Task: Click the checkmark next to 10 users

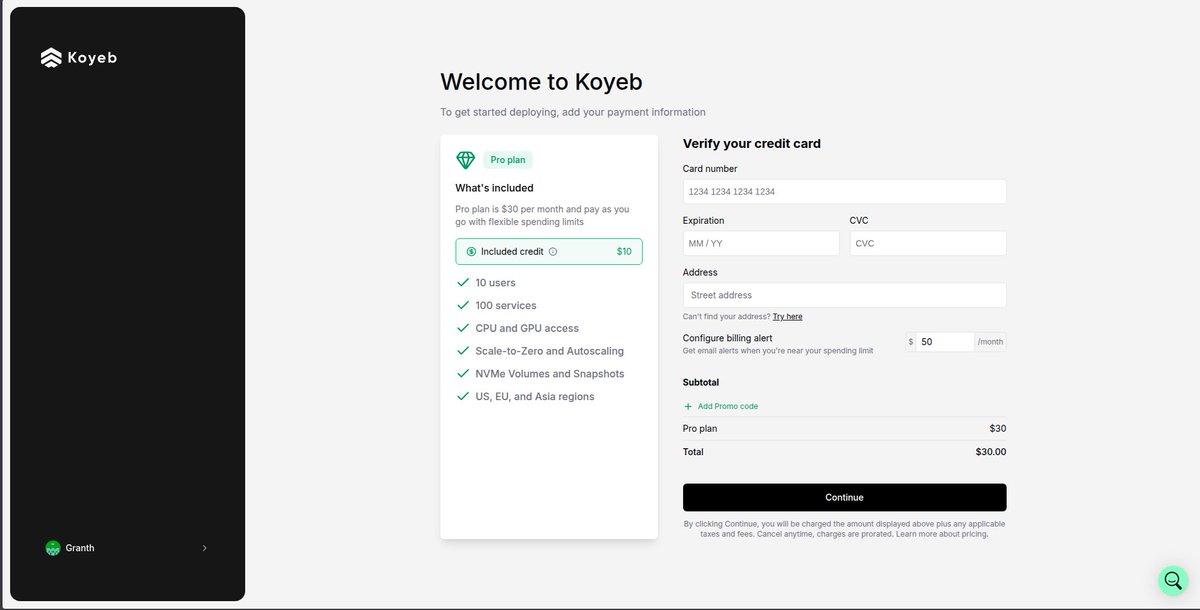Action: click(463, 283)
